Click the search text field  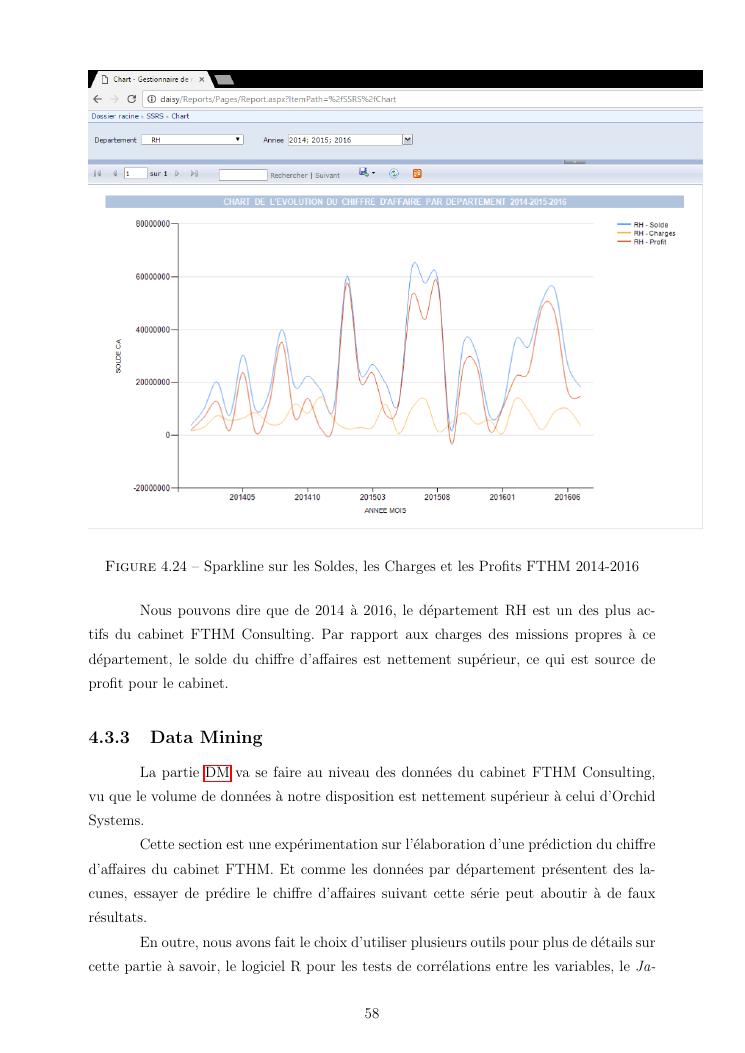[243, 175]
